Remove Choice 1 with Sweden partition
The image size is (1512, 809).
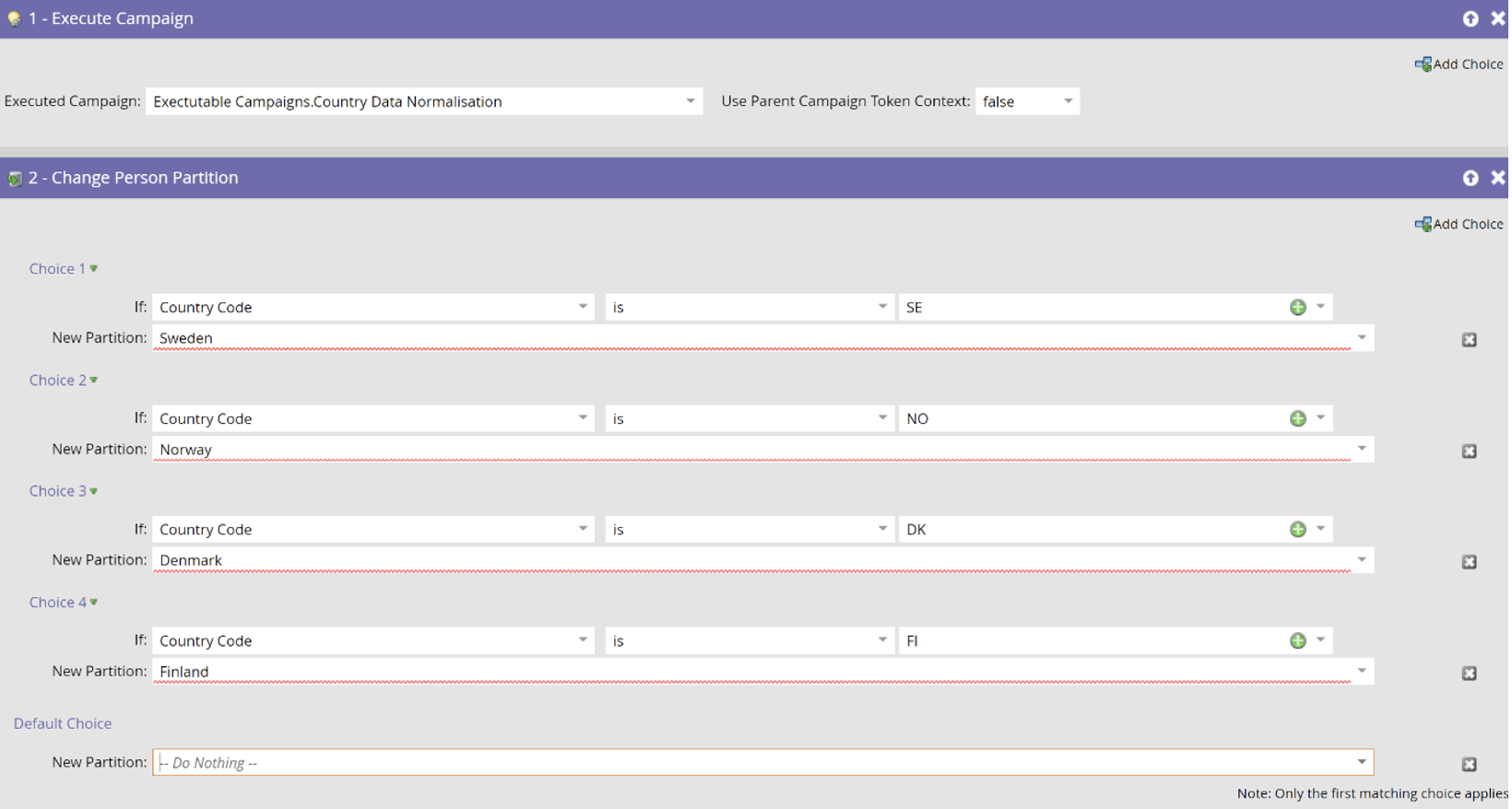point(1470,340)
